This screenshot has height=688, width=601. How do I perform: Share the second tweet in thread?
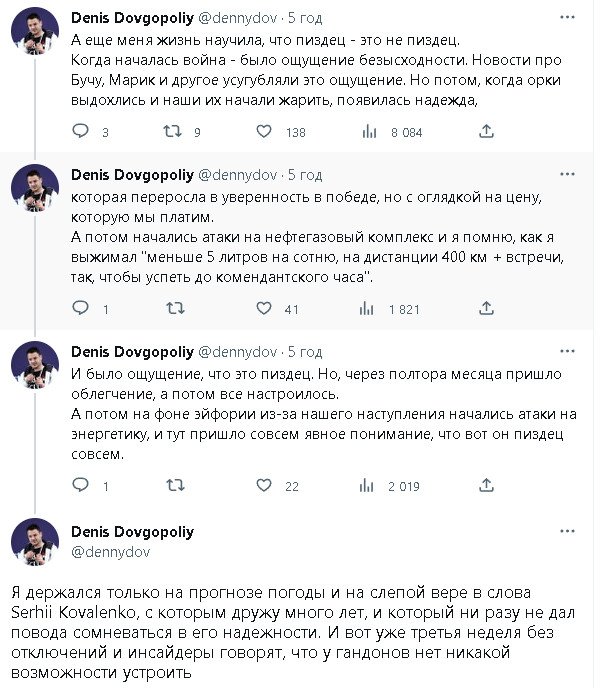tap(487, 309)
